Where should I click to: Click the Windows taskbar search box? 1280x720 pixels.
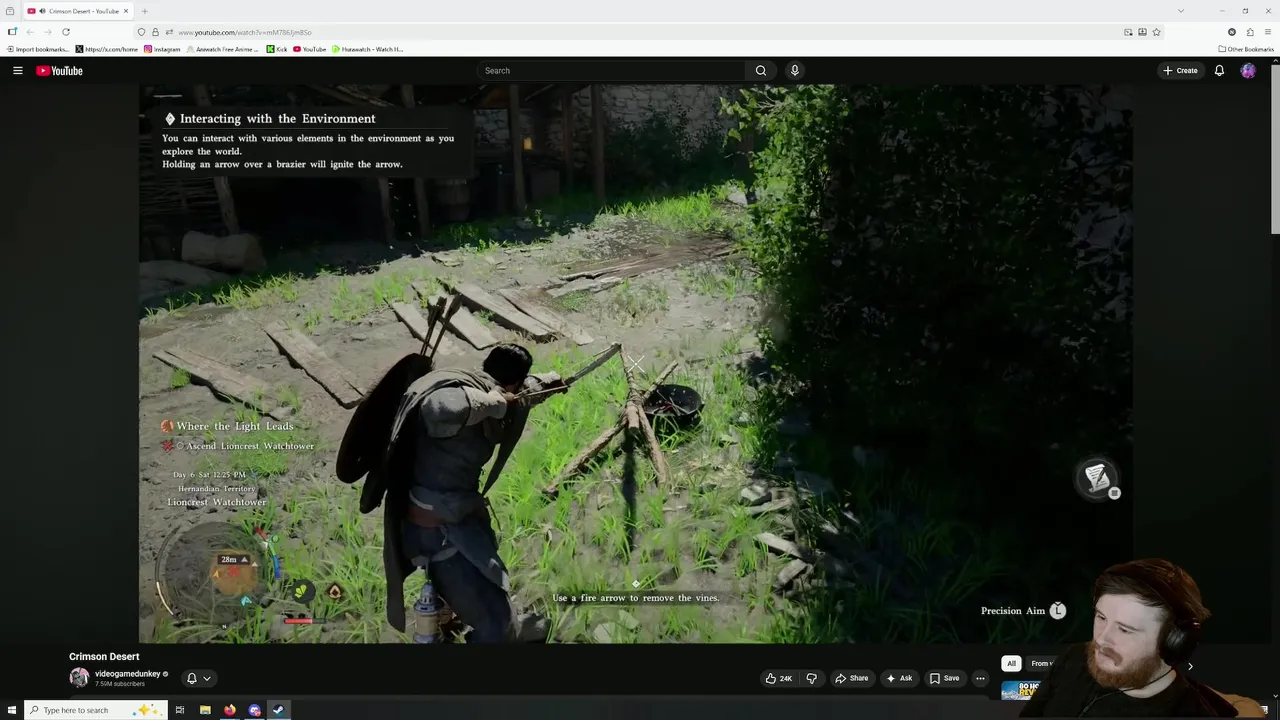point(94,710)
